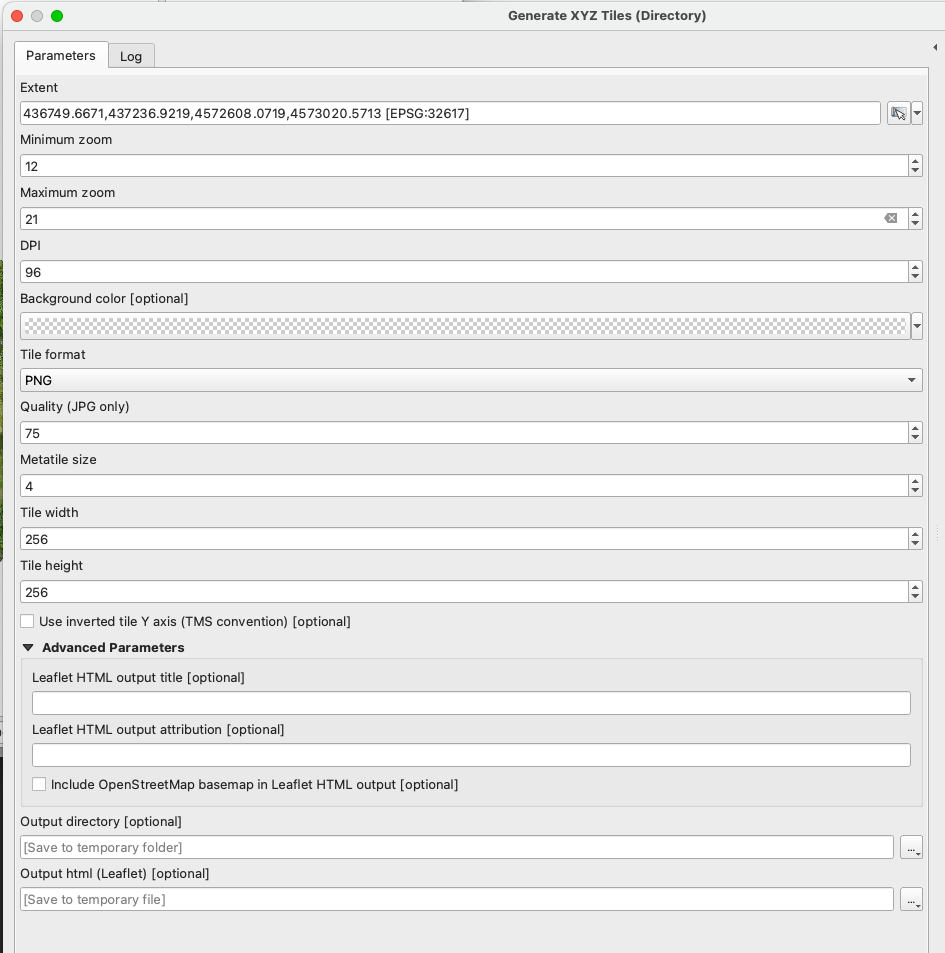Clear the Maximum zoom value
945x953 pixels.
pos(891,218)
